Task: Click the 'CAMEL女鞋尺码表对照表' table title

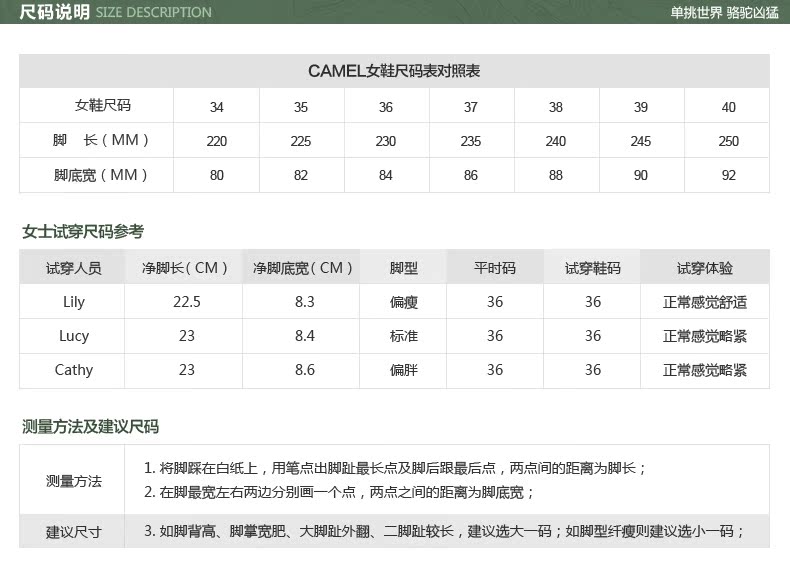Action: pyautogui.click(x=394, y=71)
